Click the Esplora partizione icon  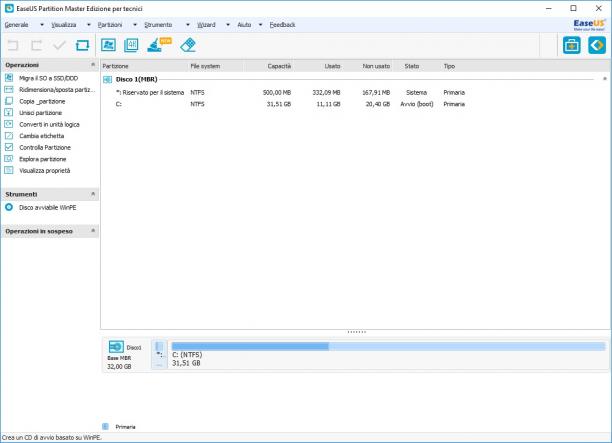click(x=9, y=159)
